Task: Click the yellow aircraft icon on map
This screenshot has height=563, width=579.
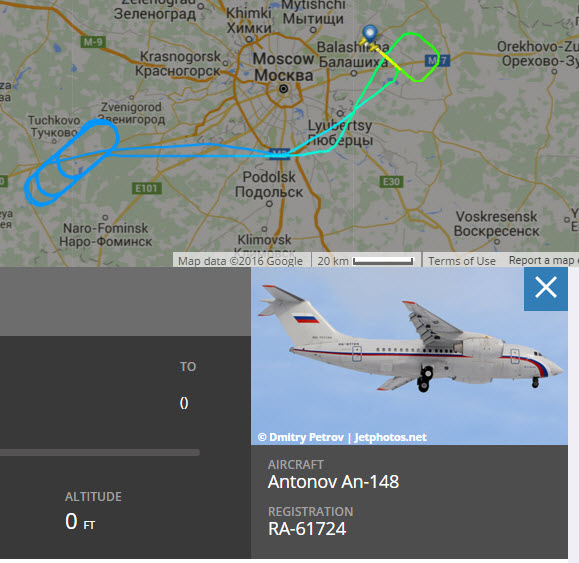Action: coord(373,47)
